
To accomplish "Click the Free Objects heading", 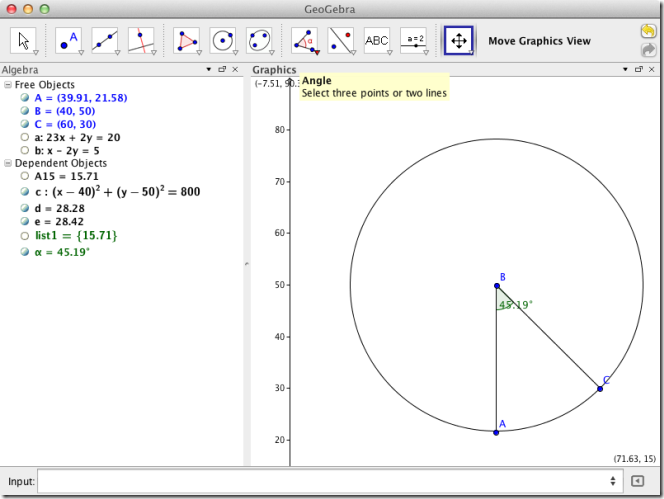I will tap(44, 85).
